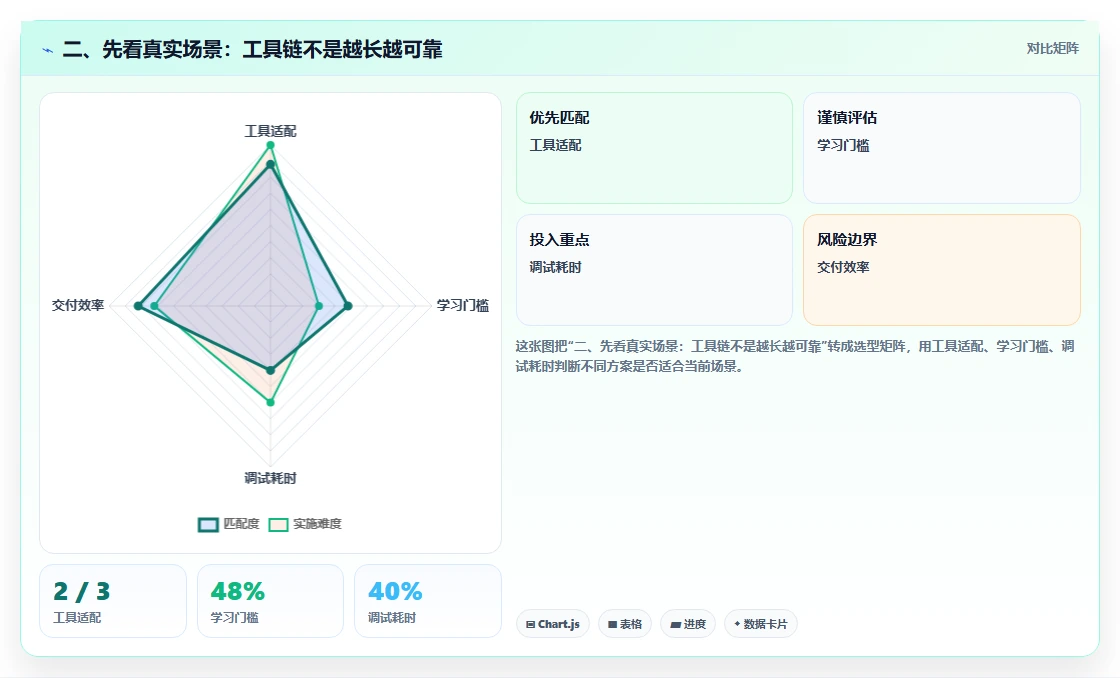Click the section title 二、先看真实场景
This screenshot has height=678, width=1120.
(252, 49)
